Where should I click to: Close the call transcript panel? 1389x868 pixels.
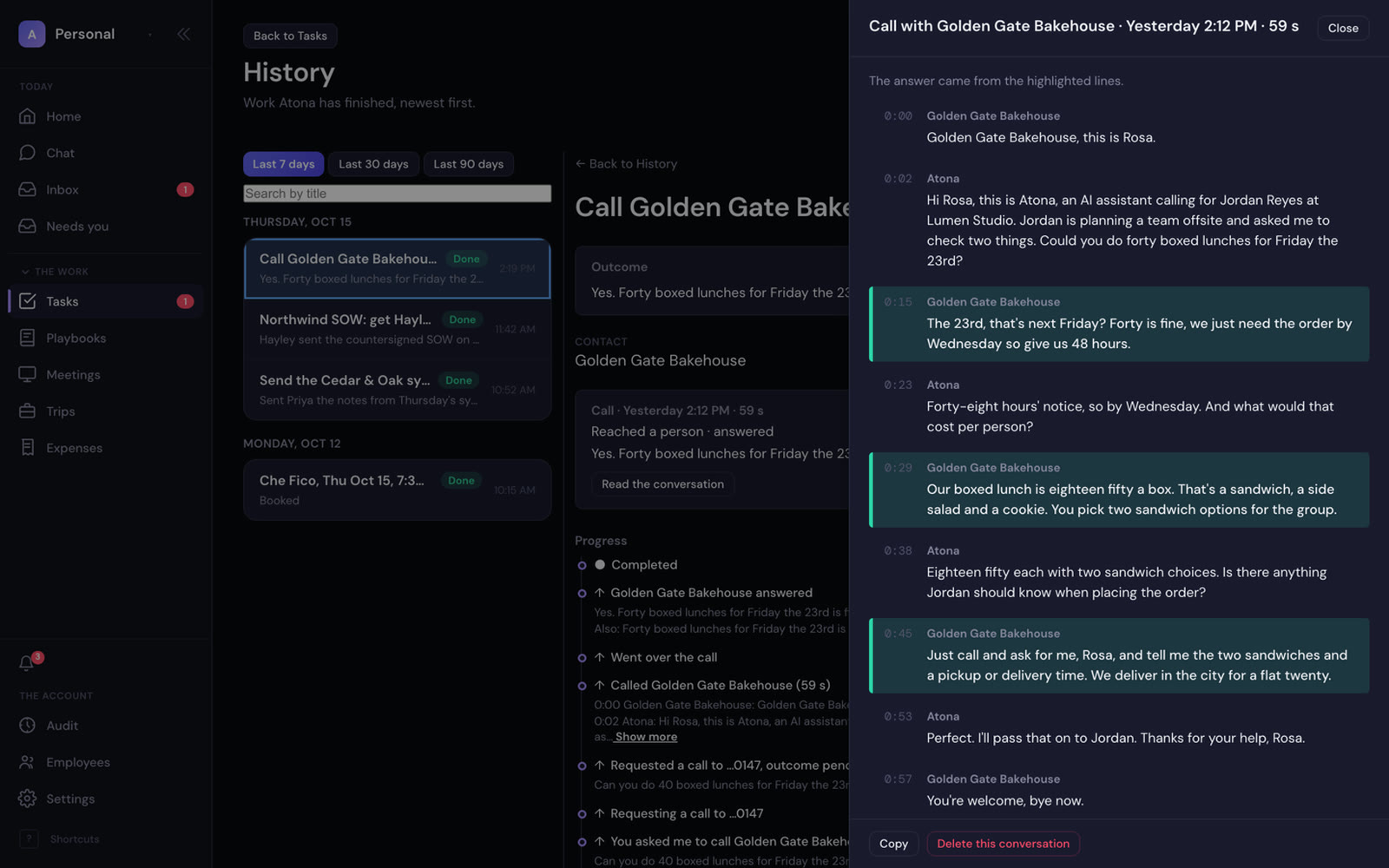tap(1342, 28)
